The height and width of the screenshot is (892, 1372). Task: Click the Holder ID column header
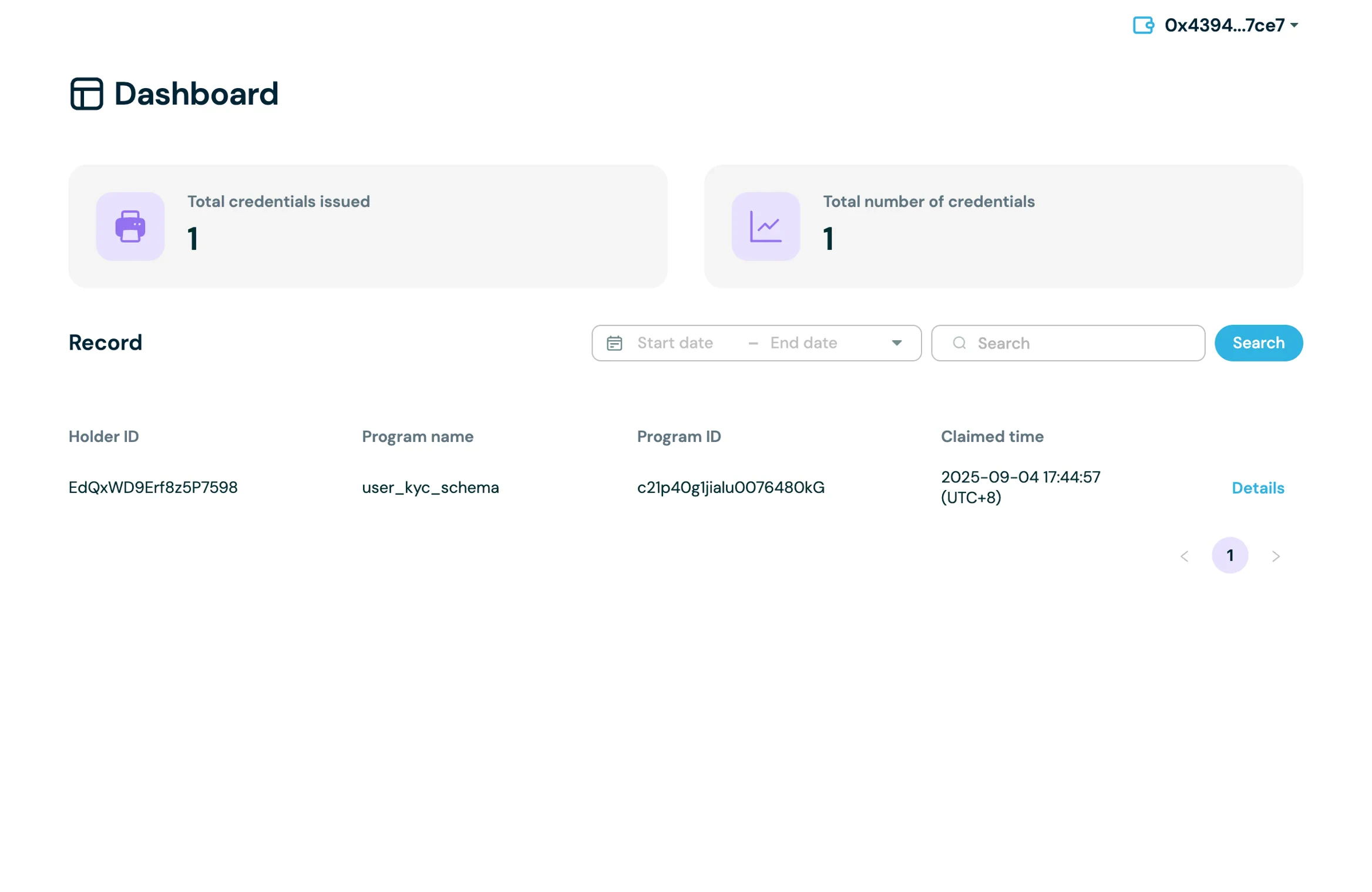coord(103,436)
